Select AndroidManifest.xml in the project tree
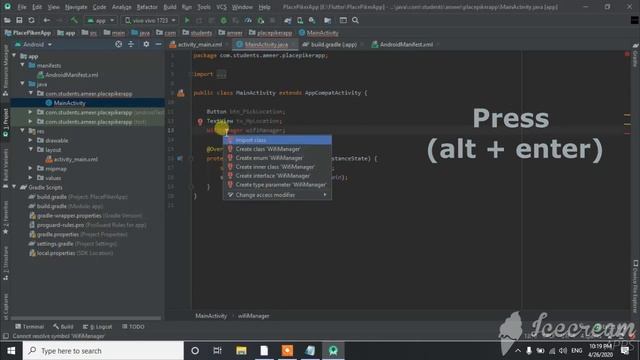 point(72,75)
